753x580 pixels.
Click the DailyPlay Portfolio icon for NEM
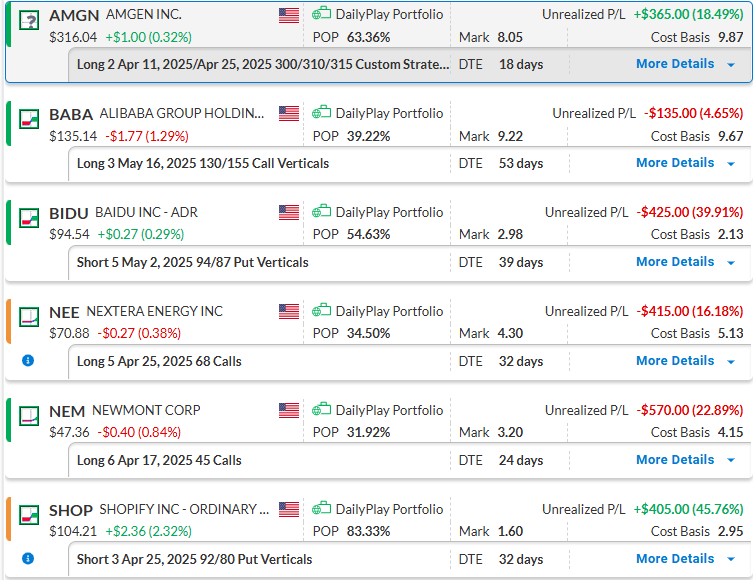coord(322,410)
